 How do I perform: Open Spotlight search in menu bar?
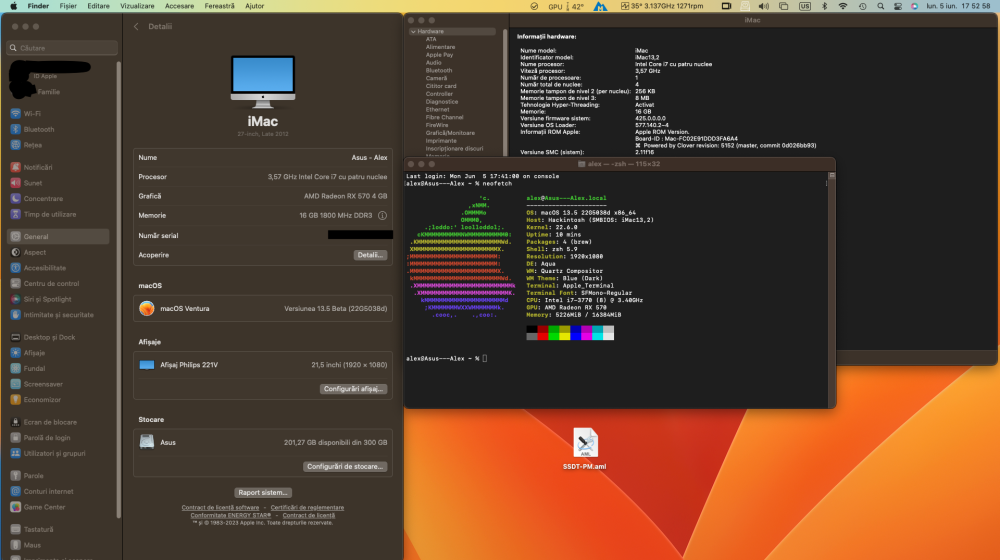coord(881,6)
